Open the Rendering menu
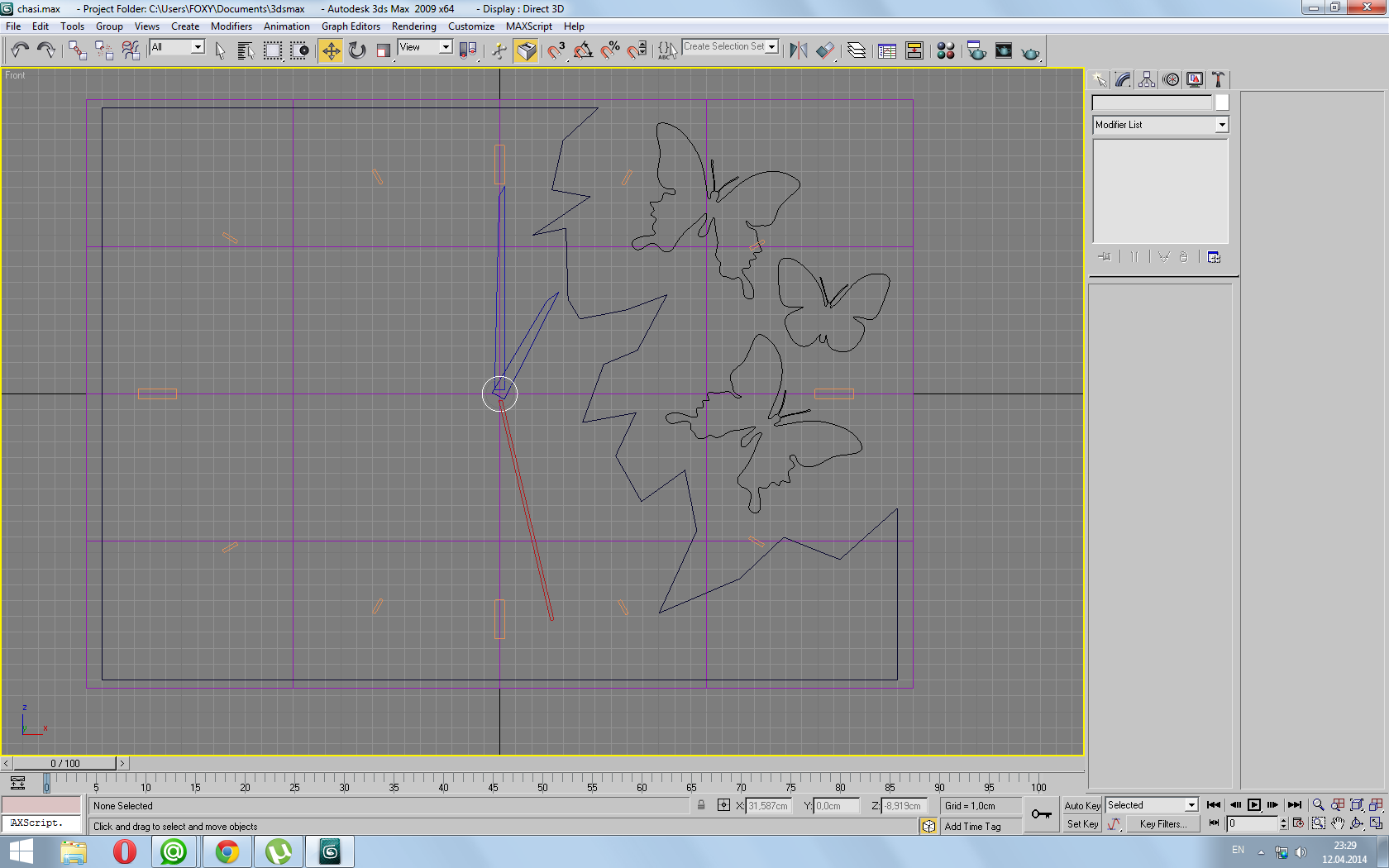This screenshot has height=868, width=1389. click(x=414, y=26)
